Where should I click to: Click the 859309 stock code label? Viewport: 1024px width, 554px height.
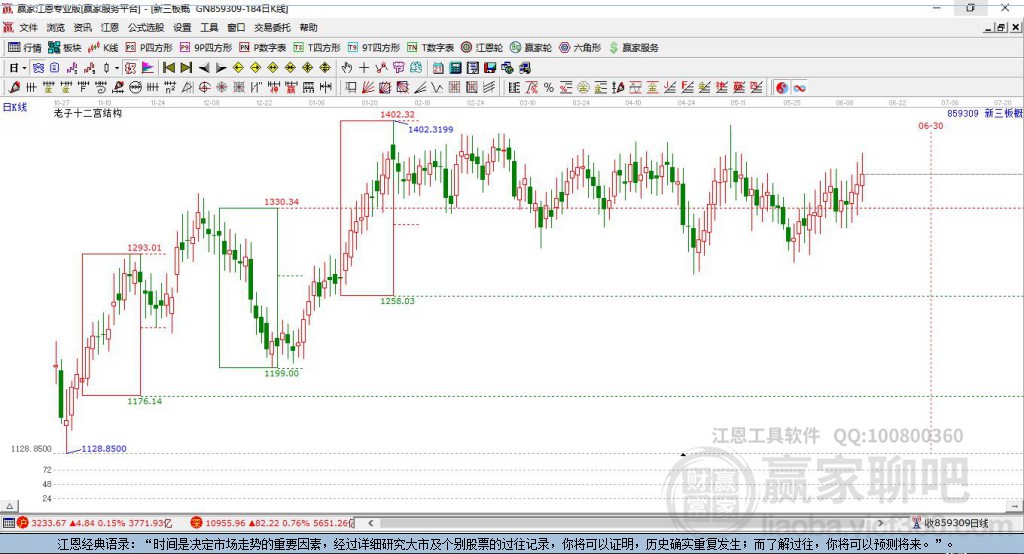963,113
